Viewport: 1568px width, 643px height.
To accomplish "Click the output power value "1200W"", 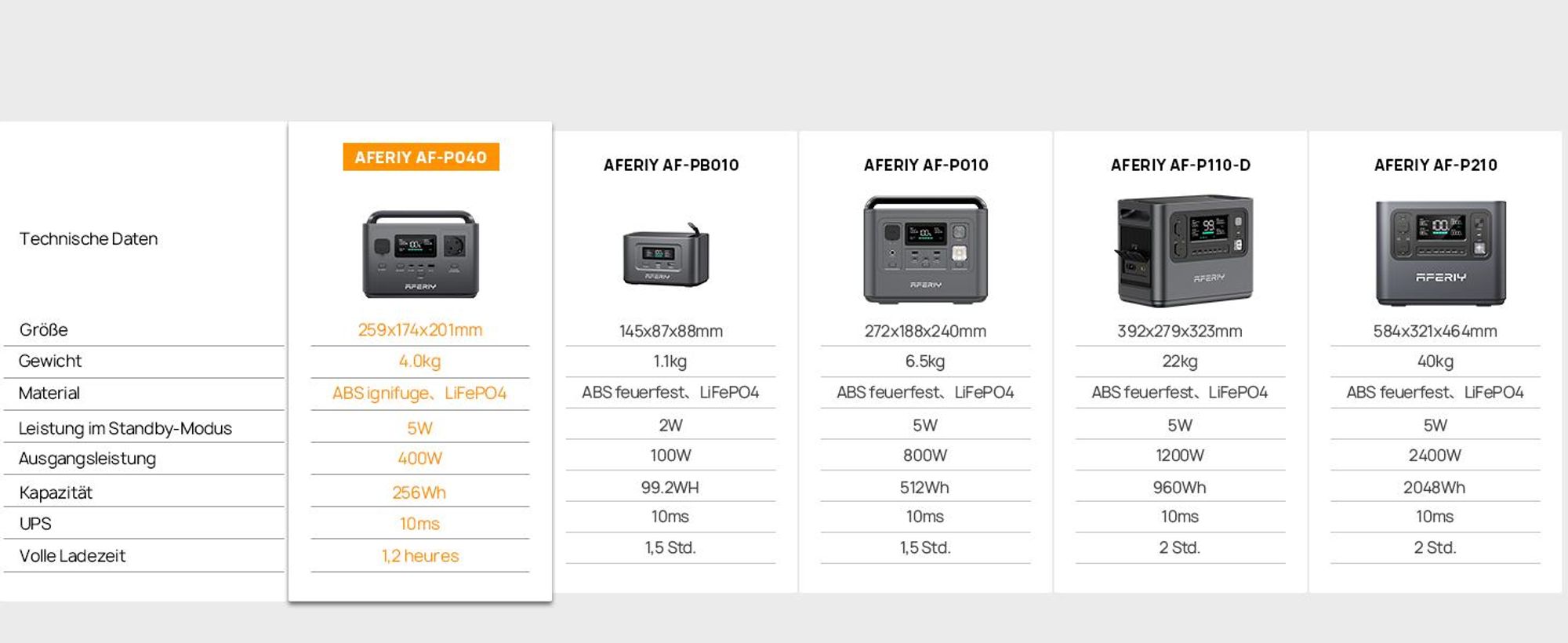I will coord(1180,455).
